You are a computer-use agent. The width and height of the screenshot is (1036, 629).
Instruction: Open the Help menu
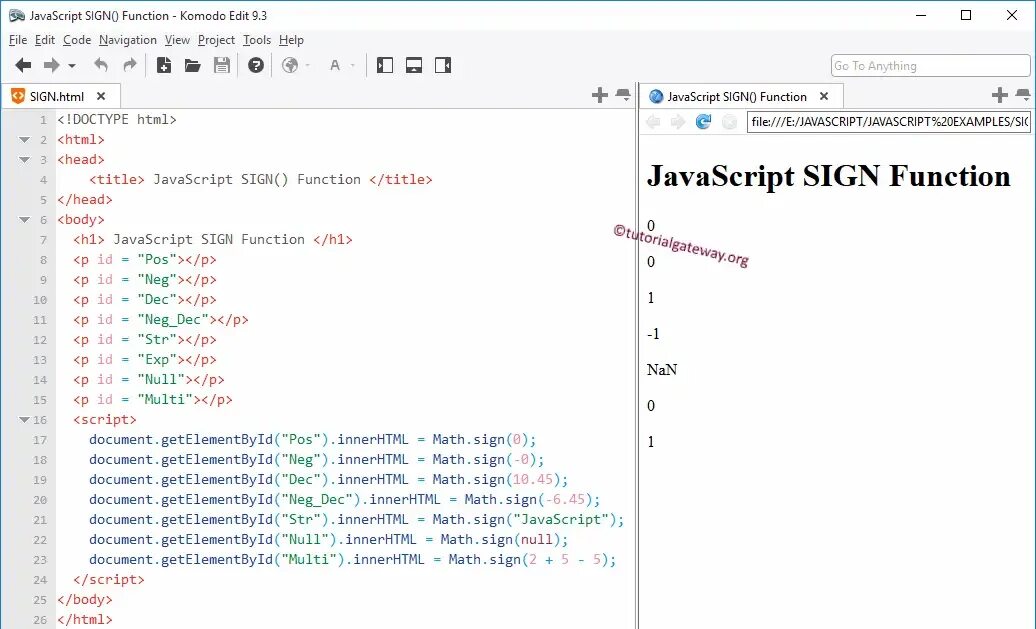coord(291,40)
